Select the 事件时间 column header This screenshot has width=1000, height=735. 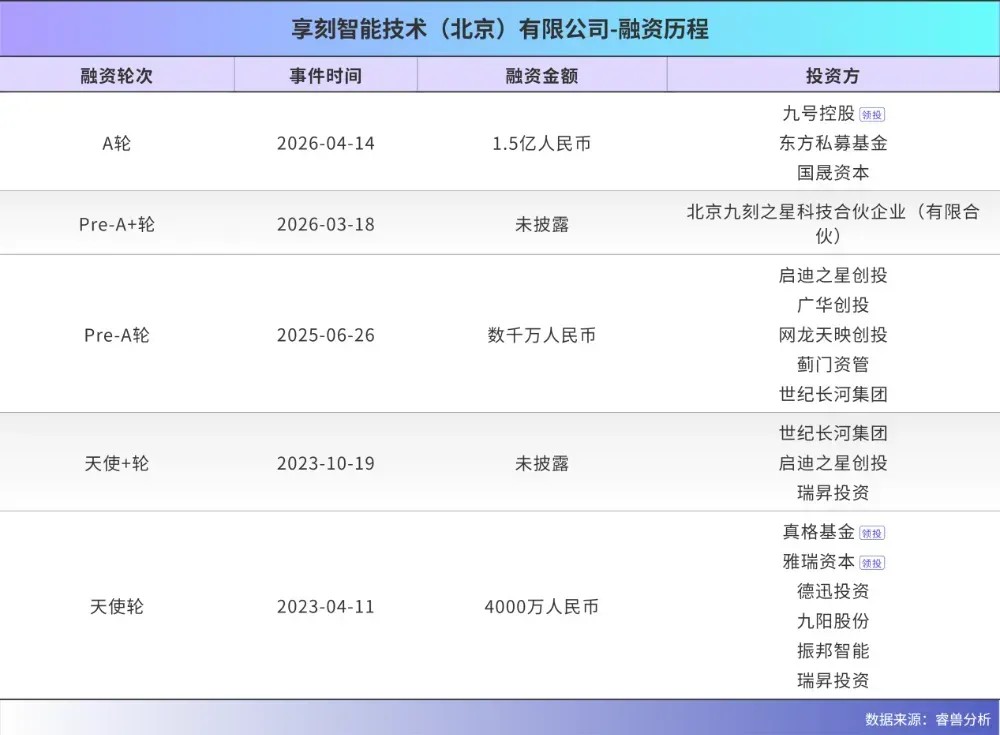click(x=326, y=76)
